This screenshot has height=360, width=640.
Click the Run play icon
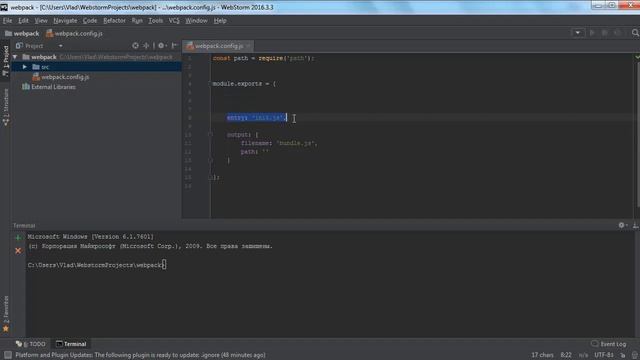point(592,33)
